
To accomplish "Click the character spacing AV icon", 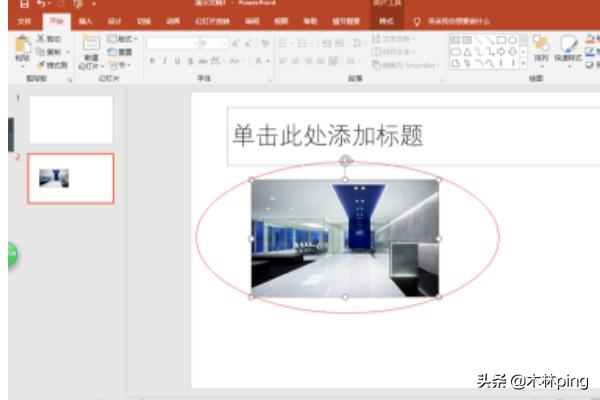I will click(216, 60).
